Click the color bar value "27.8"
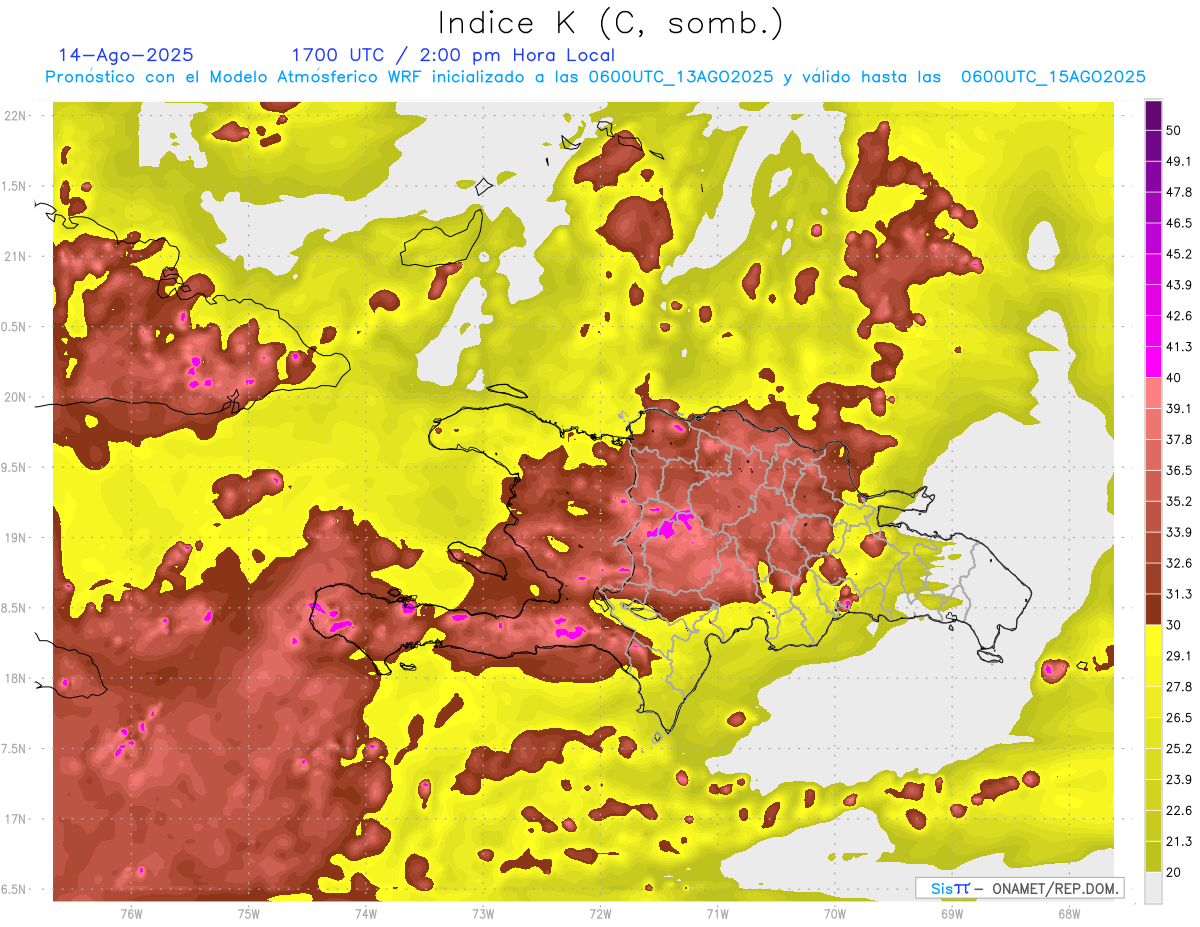Screen dimensions: 1200x927 (x=1179, y=687)
